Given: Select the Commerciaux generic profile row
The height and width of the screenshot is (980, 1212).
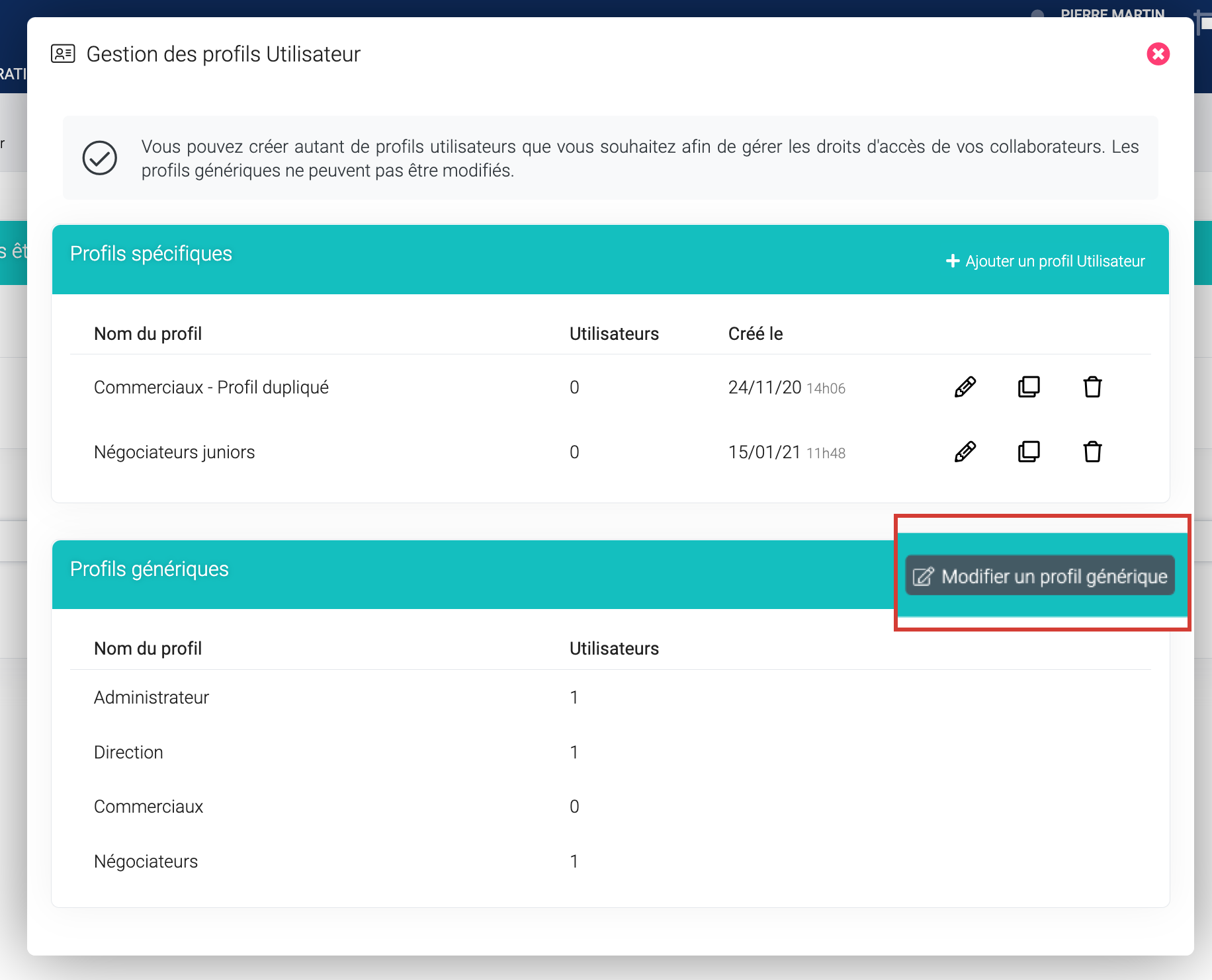Looking at the screenshot, I should [148, 807].
